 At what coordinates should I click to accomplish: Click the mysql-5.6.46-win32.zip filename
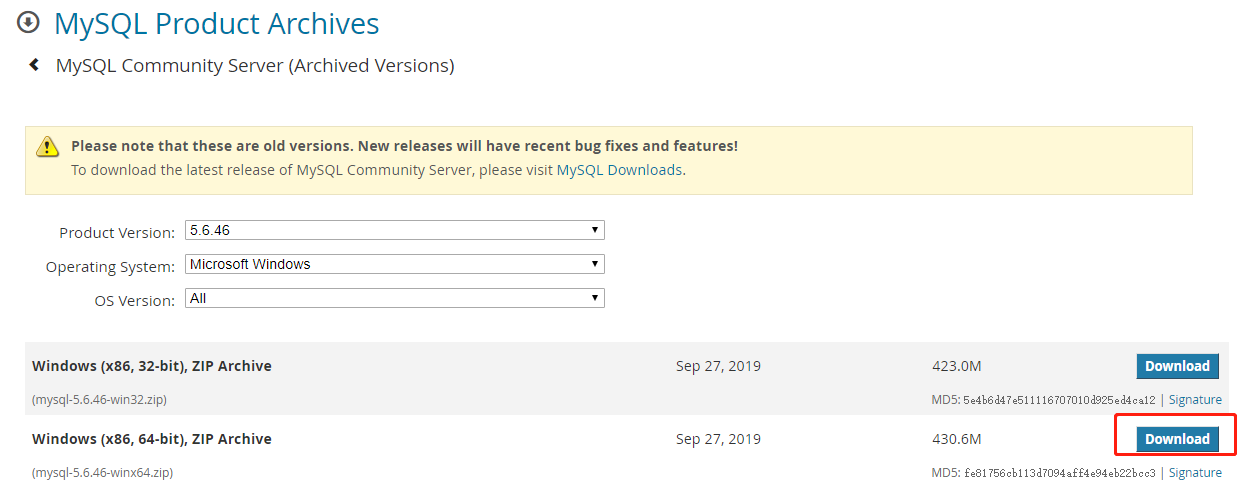tap(99, 400)
